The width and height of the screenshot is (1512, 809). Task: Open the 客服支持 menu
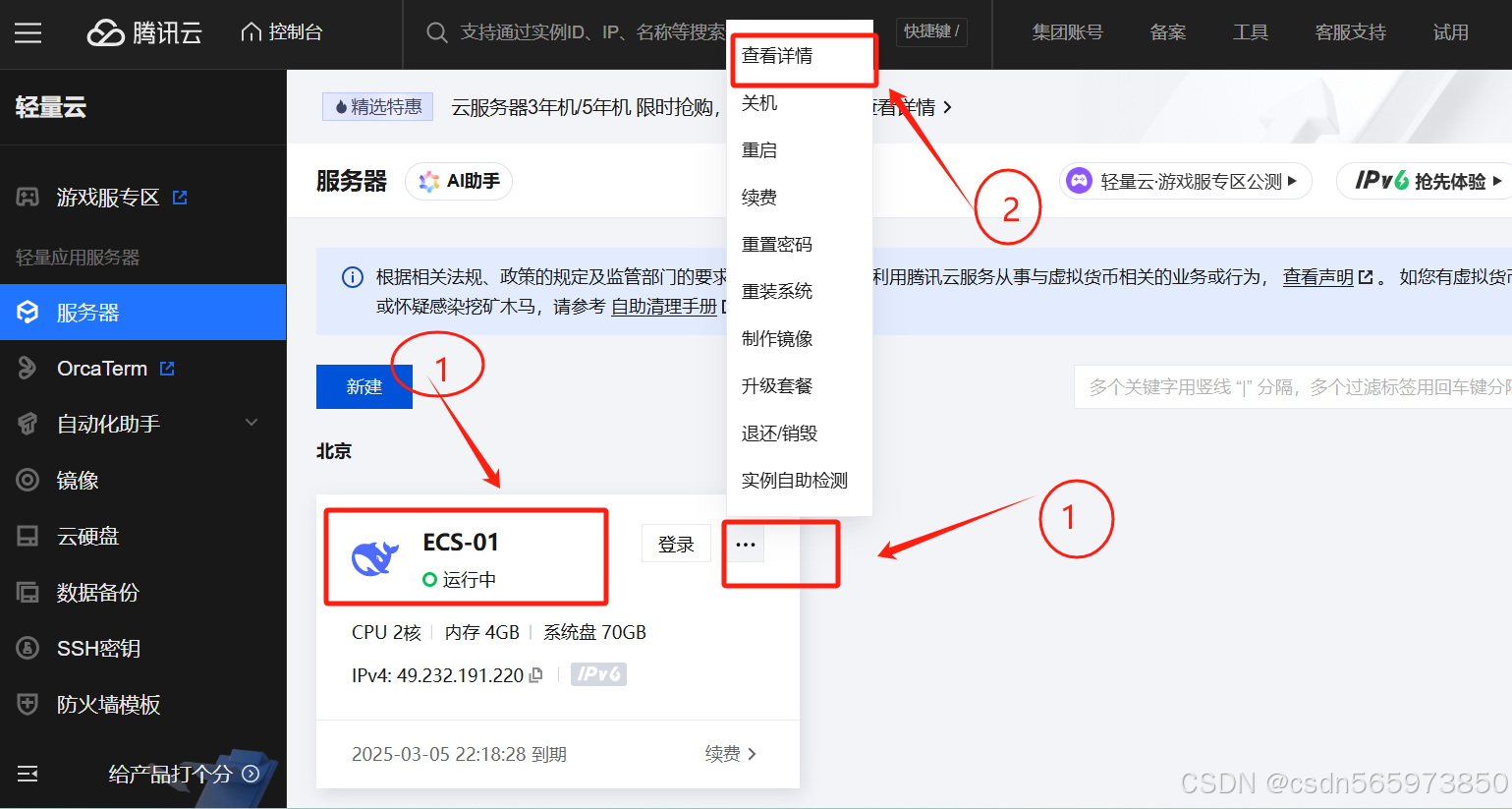[x=1351, y=32]
